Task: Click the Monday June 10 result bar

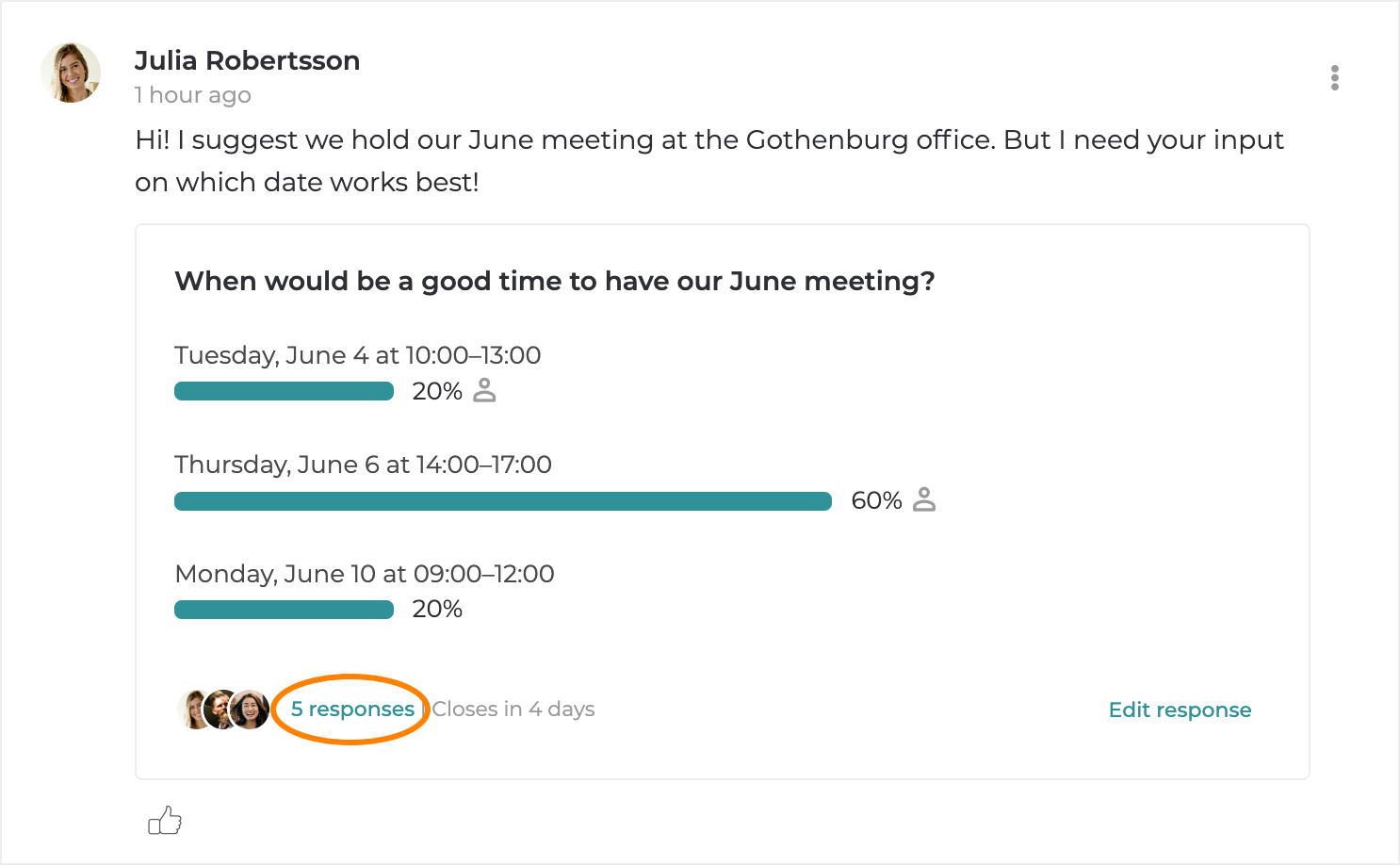Action: pos(284,610)
